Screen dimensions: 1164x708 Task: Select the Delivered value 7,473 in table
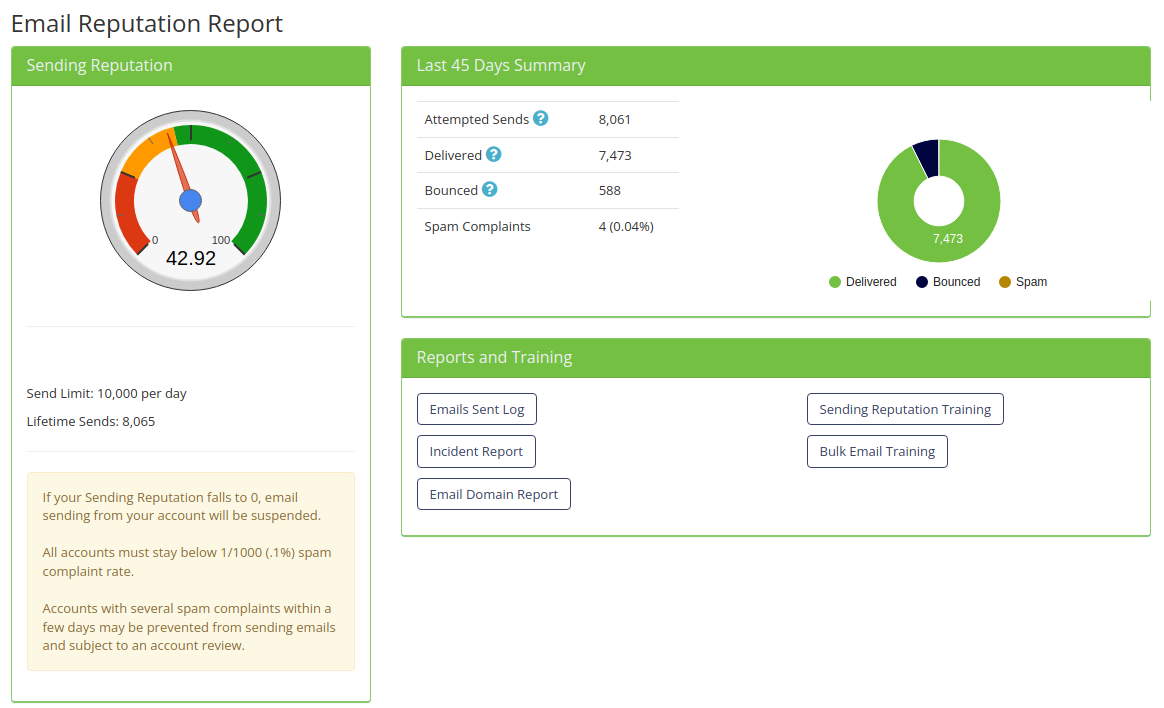click(615, 155)
